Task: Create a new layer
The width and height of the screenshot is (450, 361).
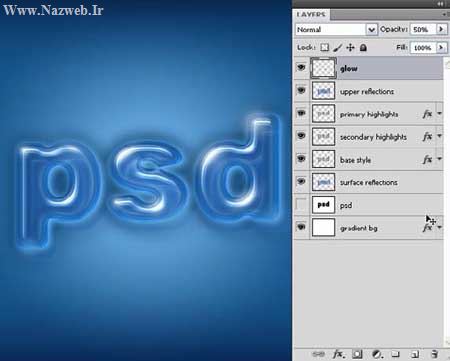Action: (415, 354)
